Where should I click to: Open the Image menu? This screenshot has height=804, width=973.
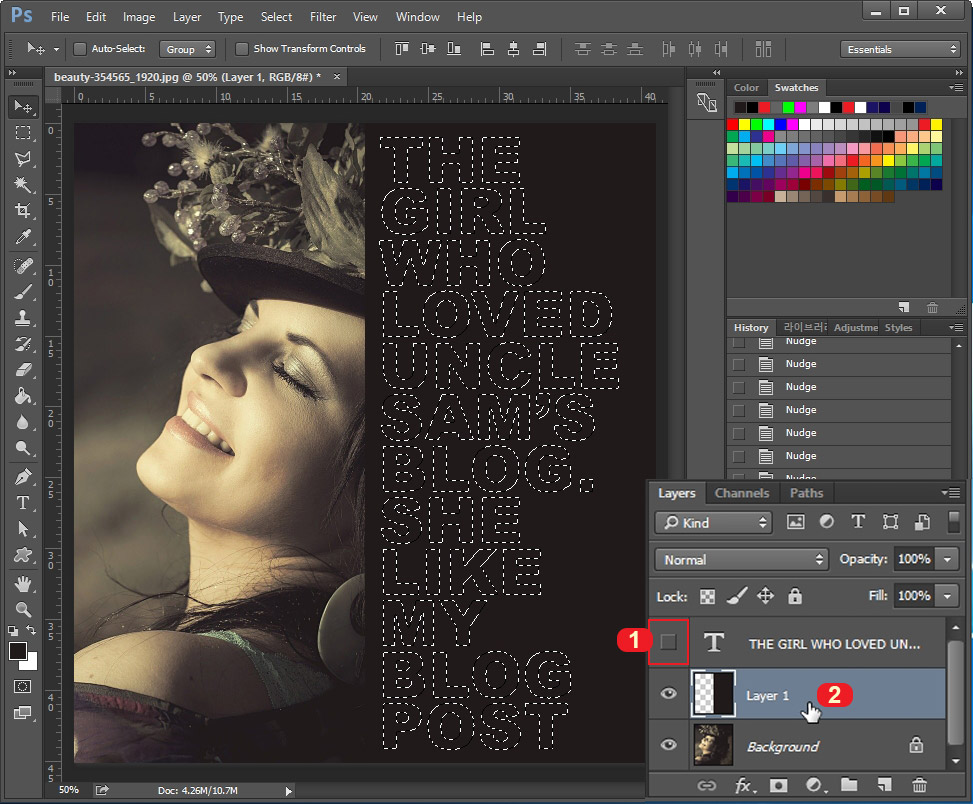(x=139, y=17)
